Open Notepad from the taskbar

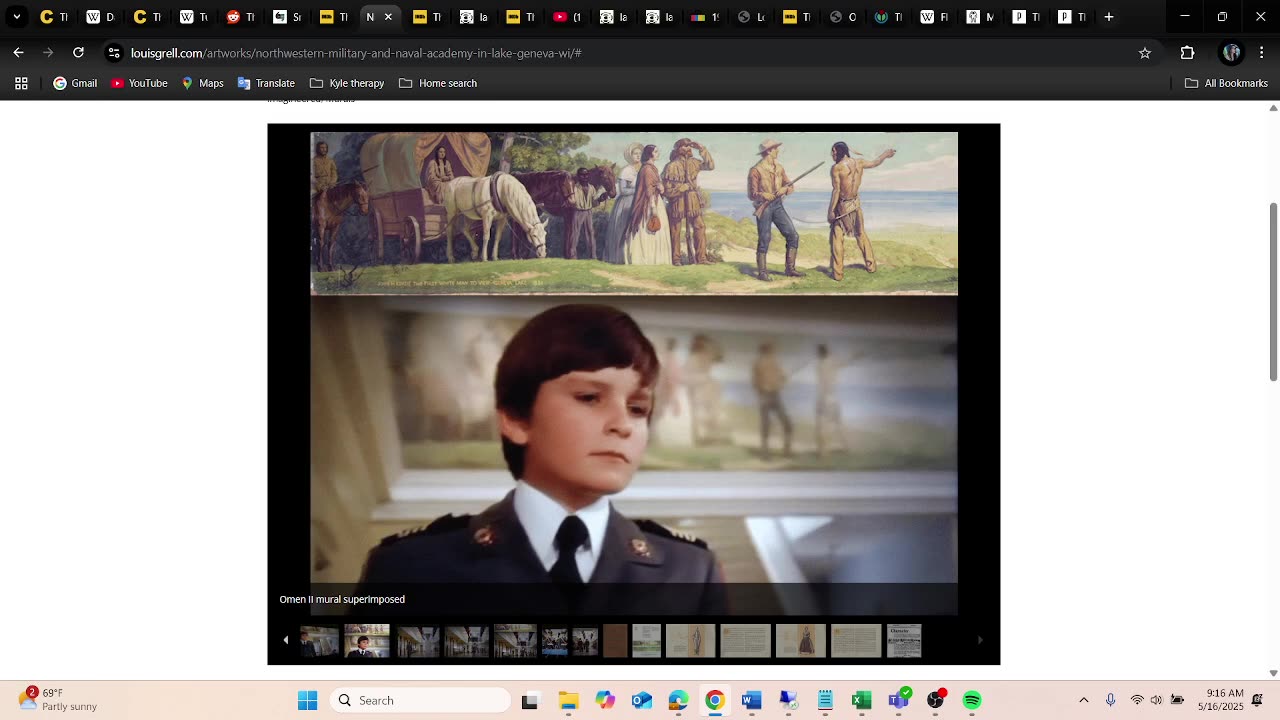pyautogui.click(x=825, y=700)
